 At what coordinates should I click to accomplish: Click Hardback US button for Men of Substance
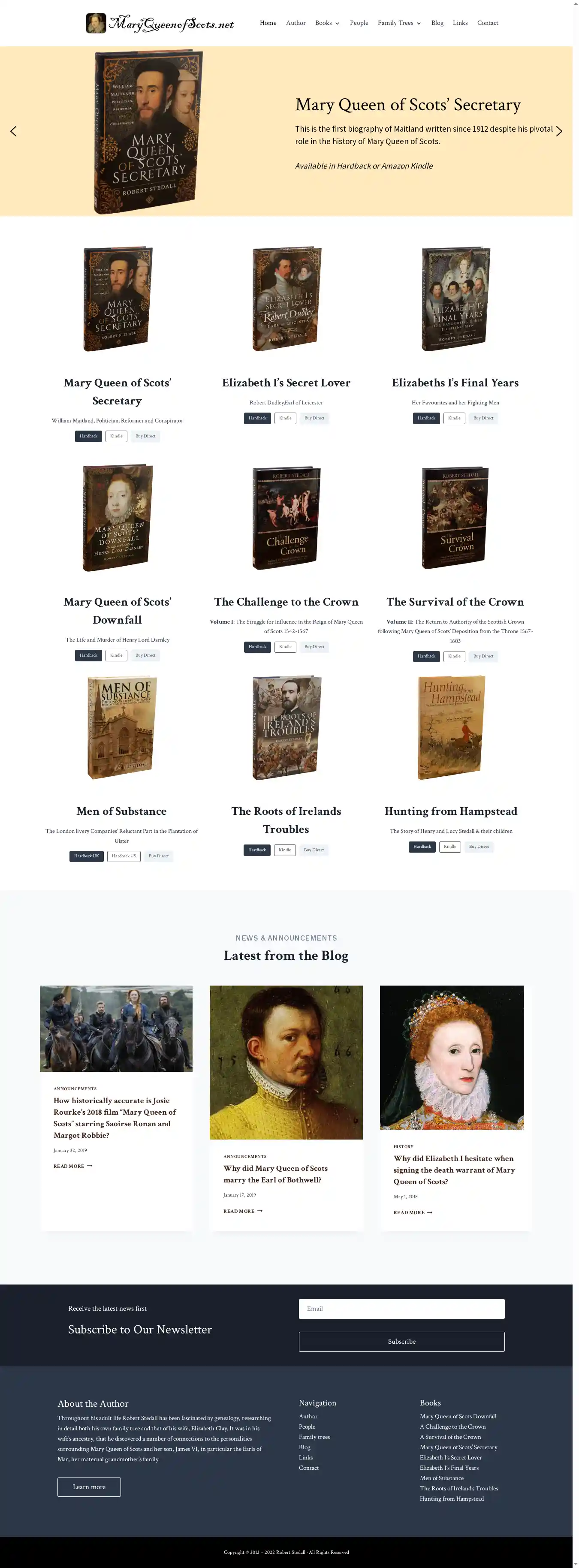pos(124,856)
